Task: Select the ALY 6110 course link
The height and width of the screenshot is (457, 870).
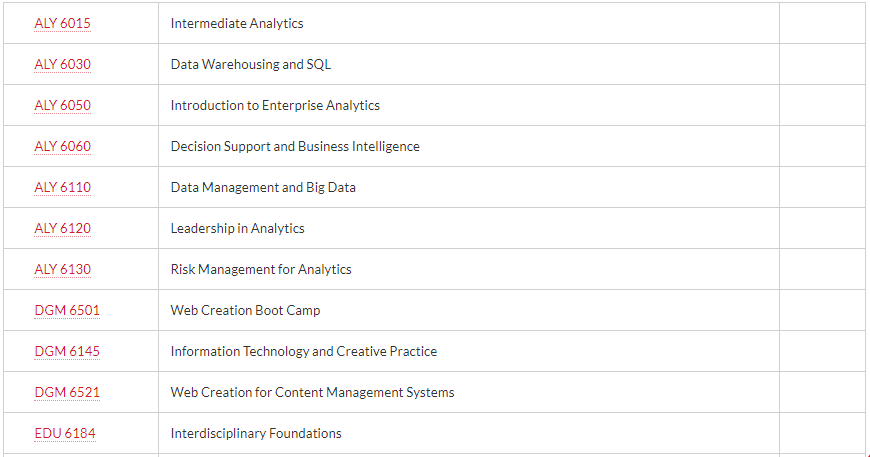Action: pyautogui.click(x=62, y=187)
